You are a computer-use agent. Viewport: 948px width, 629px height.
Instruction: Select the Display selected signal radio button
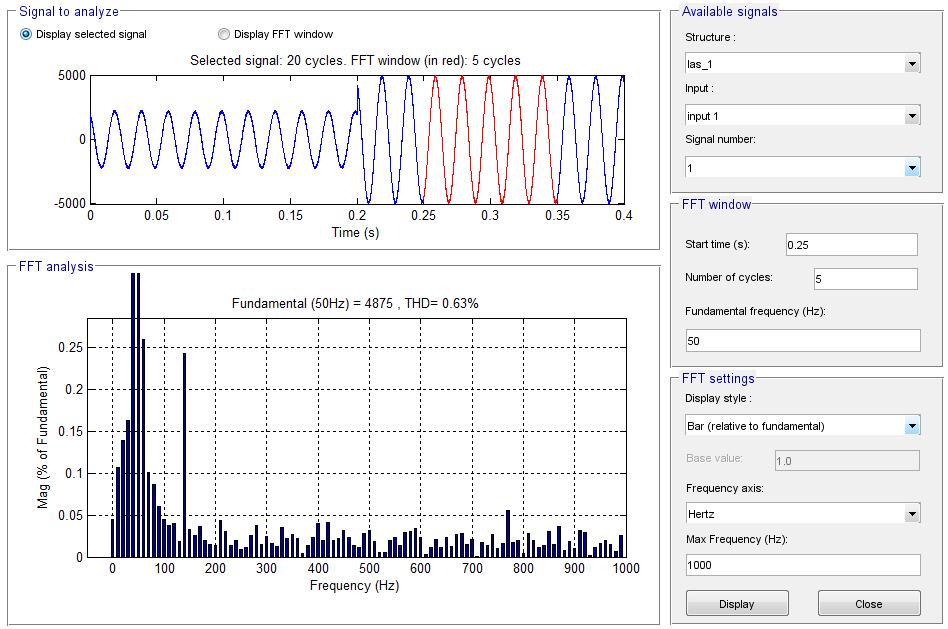click(x=27, y=34)
